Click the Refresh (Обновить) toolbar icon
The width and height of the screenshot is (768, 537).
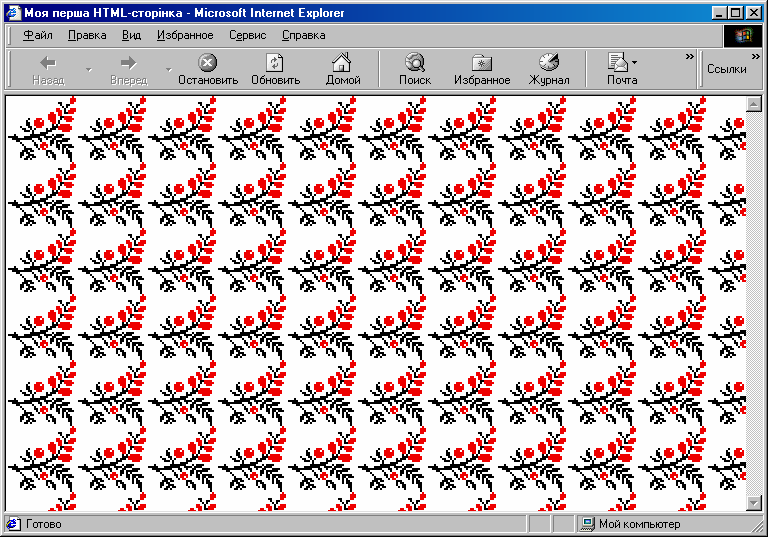pos(275,63)
